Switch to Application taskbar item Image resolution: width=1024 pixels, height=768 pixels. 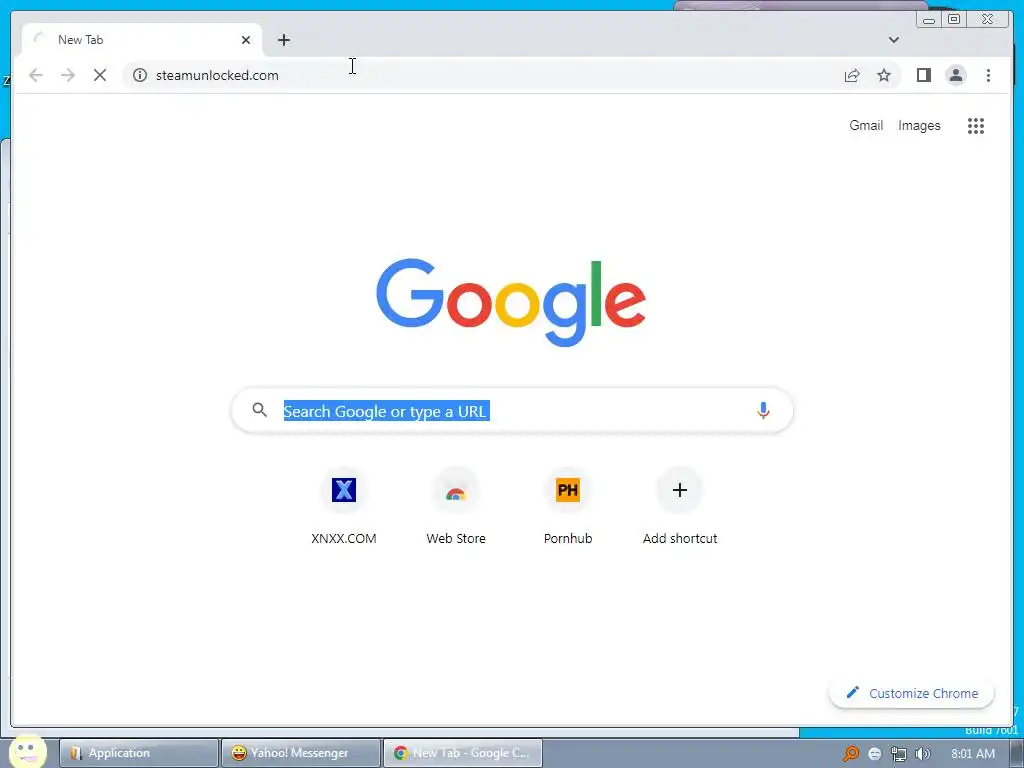tap(138, 753)
